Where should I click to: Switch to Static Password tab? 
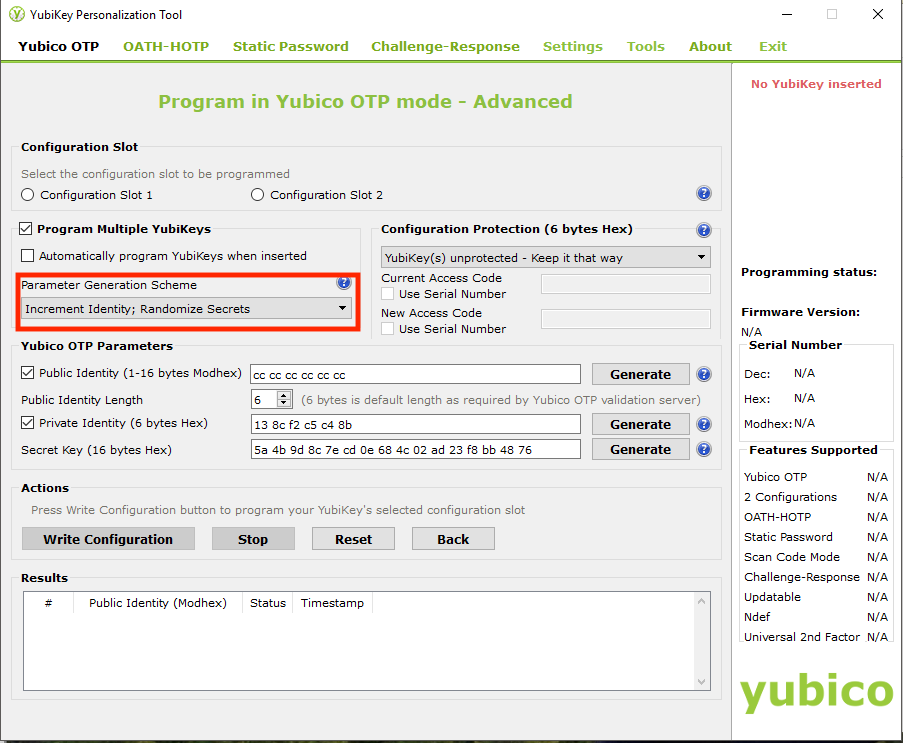click(290, 46)
